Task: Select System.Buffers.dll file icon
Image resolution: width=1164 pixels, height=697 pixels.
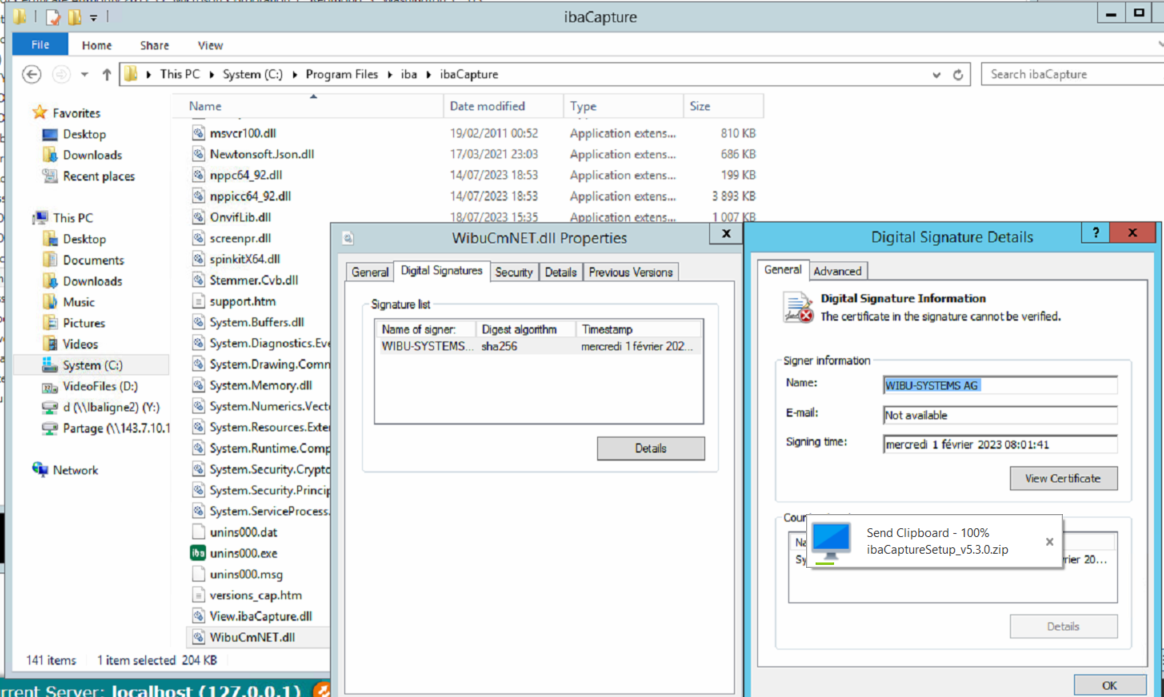Action: [198, 322]
